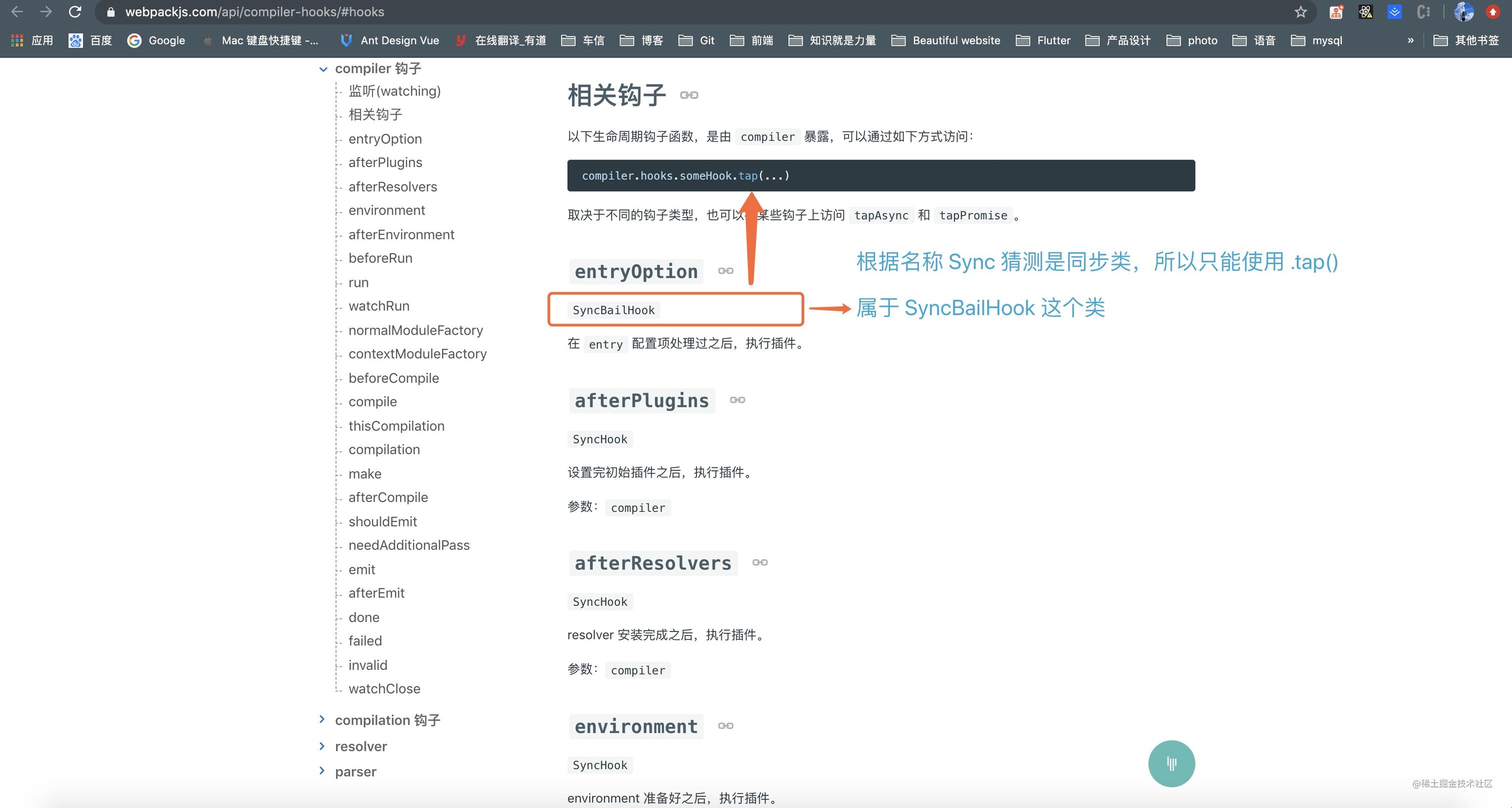This screenshot has width=1512, height=808.
Task: Jump to afterResolvers in sidebar
Action: [x=392, y=187]
